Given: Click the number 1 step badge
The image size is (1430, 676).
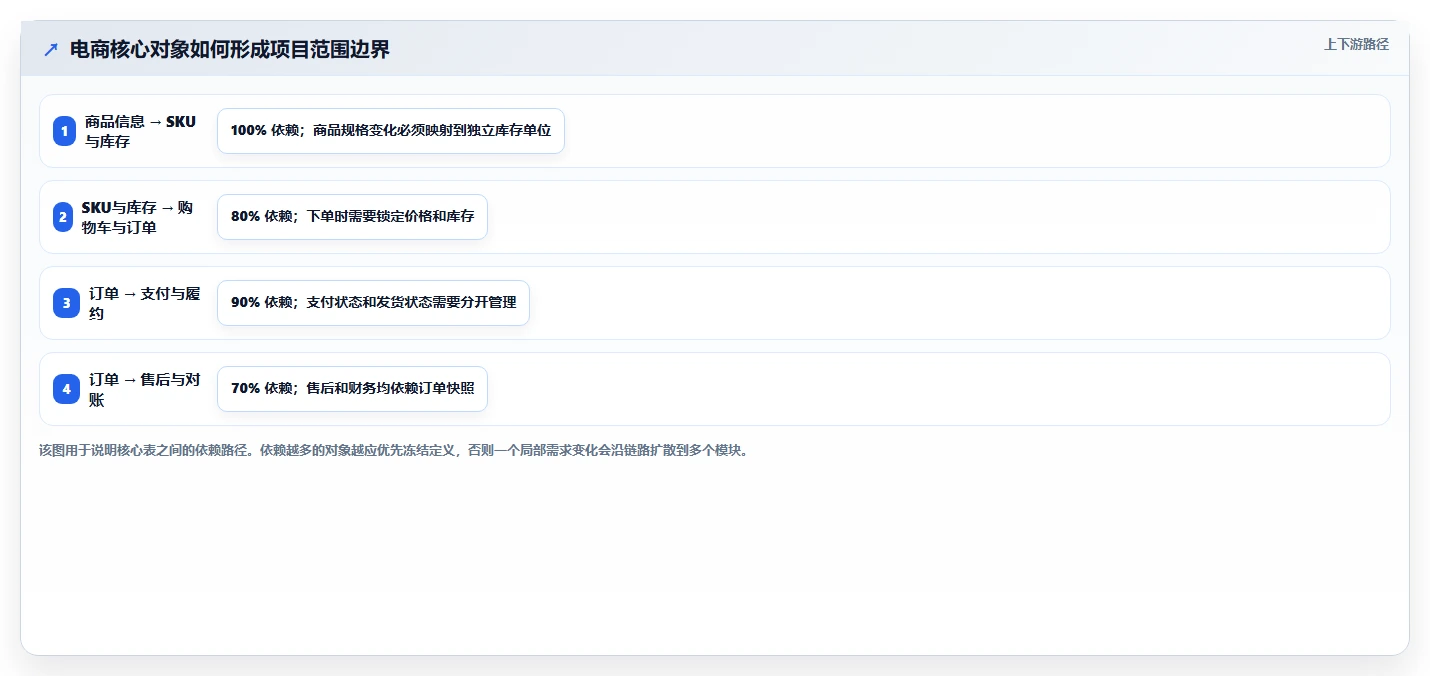Looking at the screenshot, I should point(64,131).
